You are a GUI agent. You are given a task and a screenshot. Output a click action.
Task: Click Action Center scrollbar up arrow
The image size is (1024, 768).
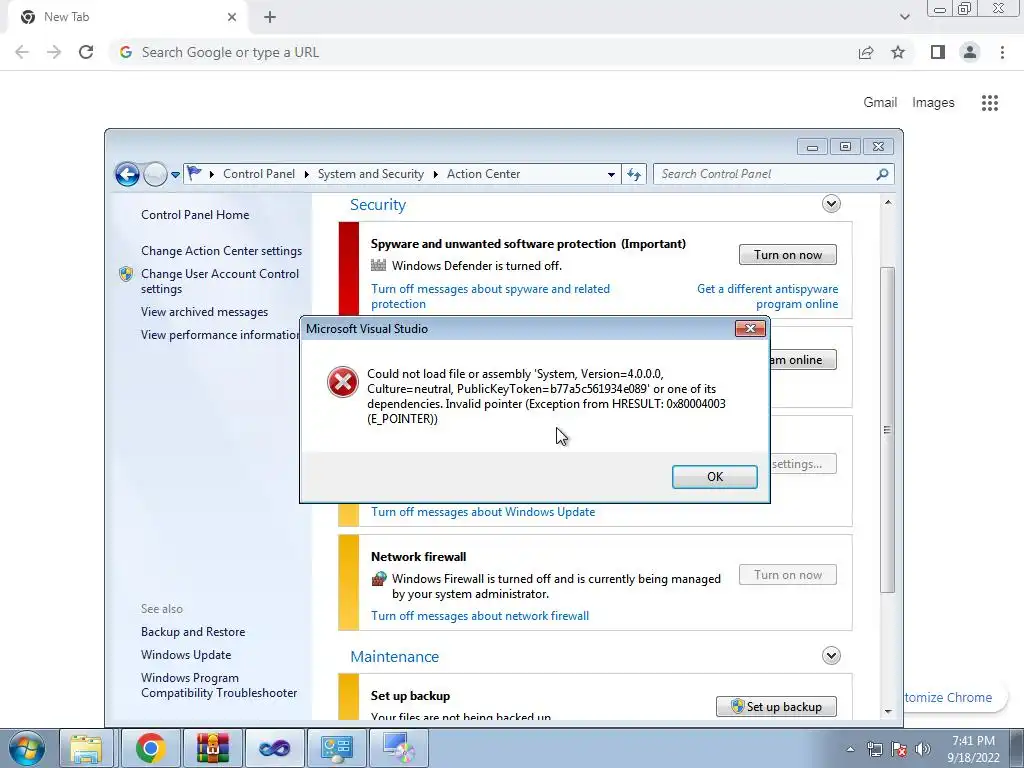click(x=888, y=203)
